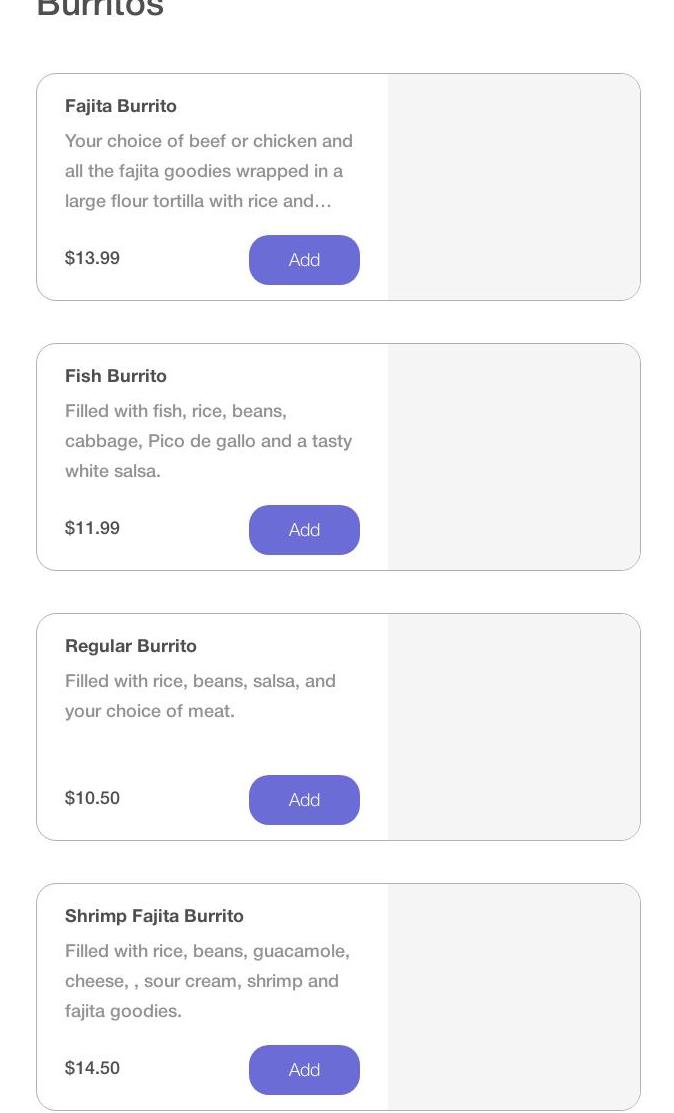The image size is (674, 1113).
Task: Click the $13.99 price label
Action: [x=92, y=258]
